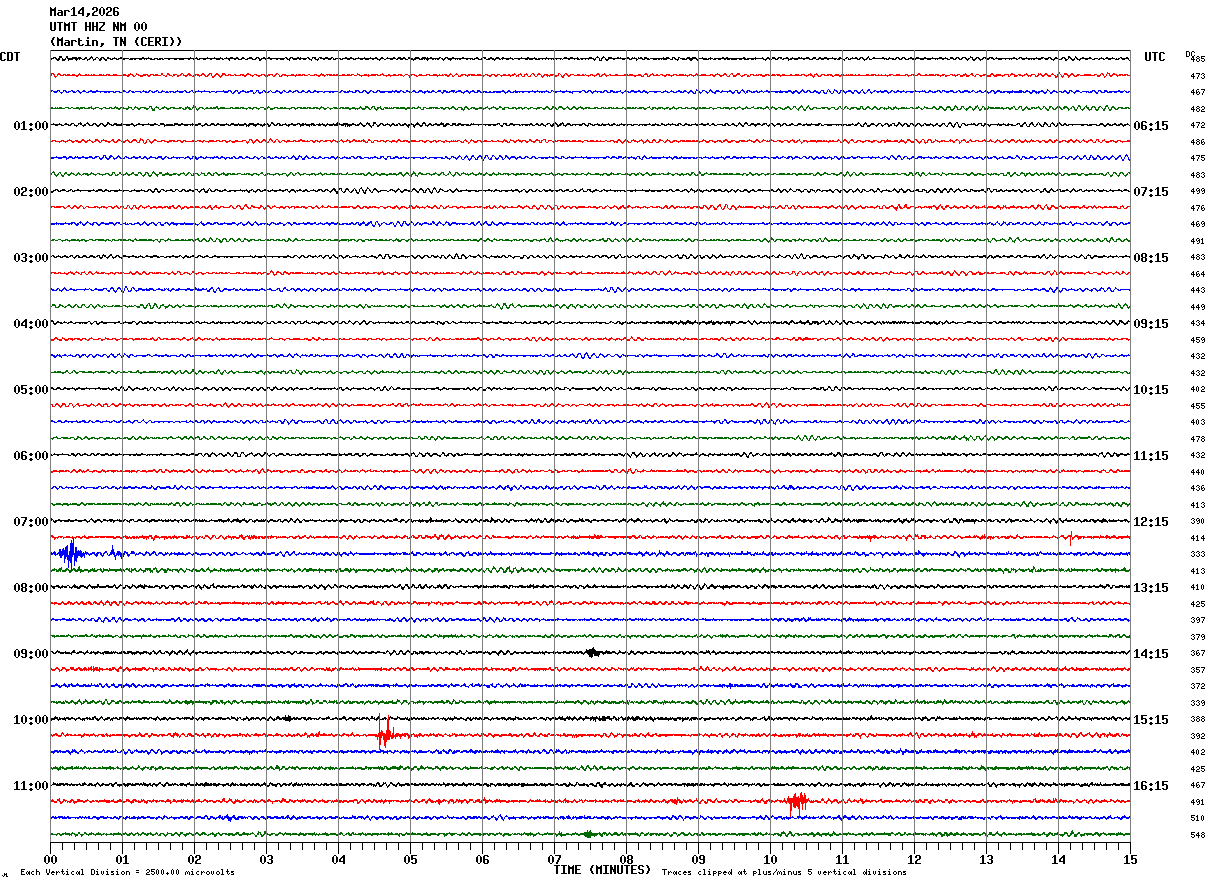Click the 06:15 UTC row label
The height and width of the screenshot is (886, 1210).
(1151, 126)
